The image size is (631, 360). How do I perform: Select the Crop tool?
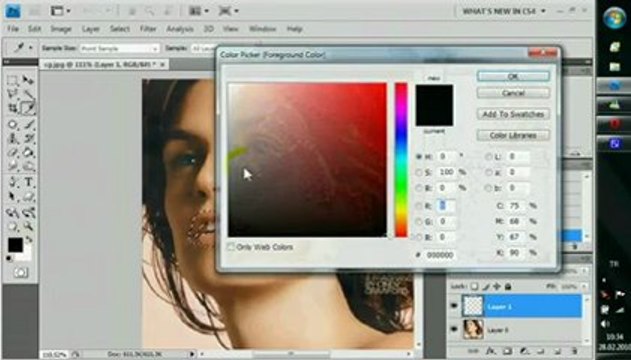pyautogui.click(x=12, y=108)
